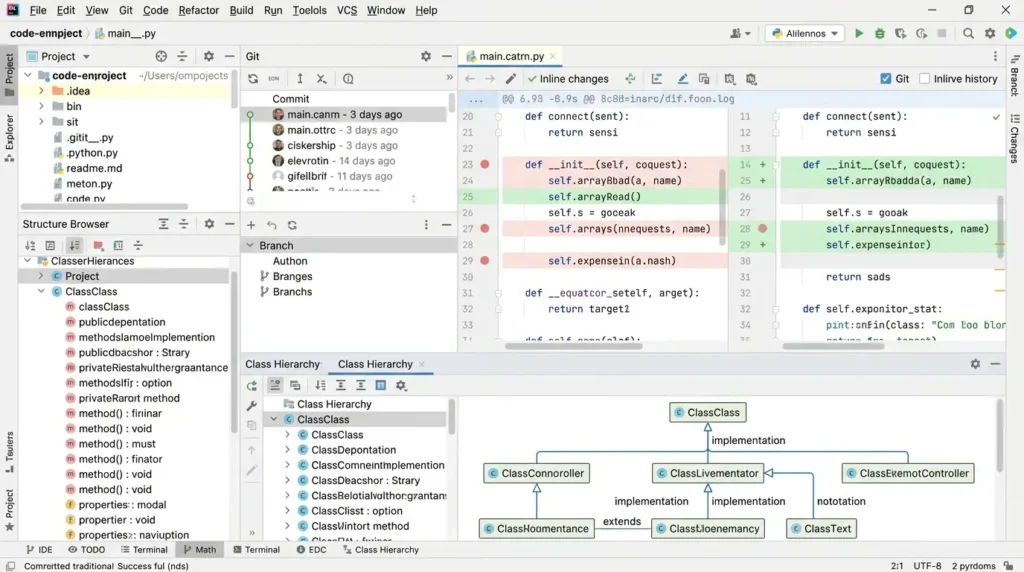Switch to the main.catrn.py editor tab
The image size is (1024, 572).
click(511, 56)
